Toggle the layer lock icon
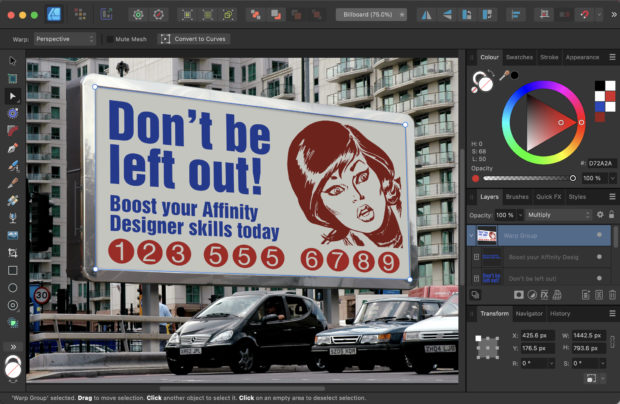 click(x=612, y=215)
